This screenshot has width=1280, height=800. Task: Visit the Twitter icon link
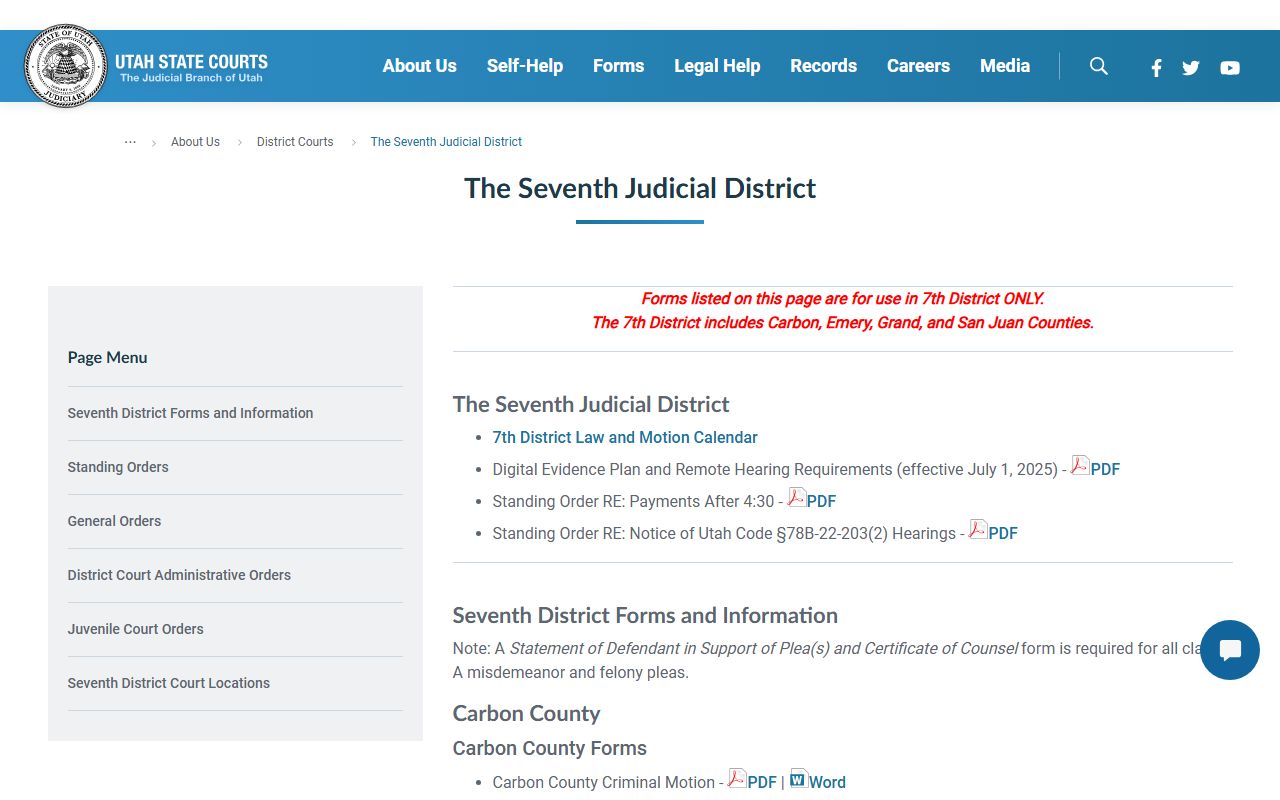click(1191, 68)
